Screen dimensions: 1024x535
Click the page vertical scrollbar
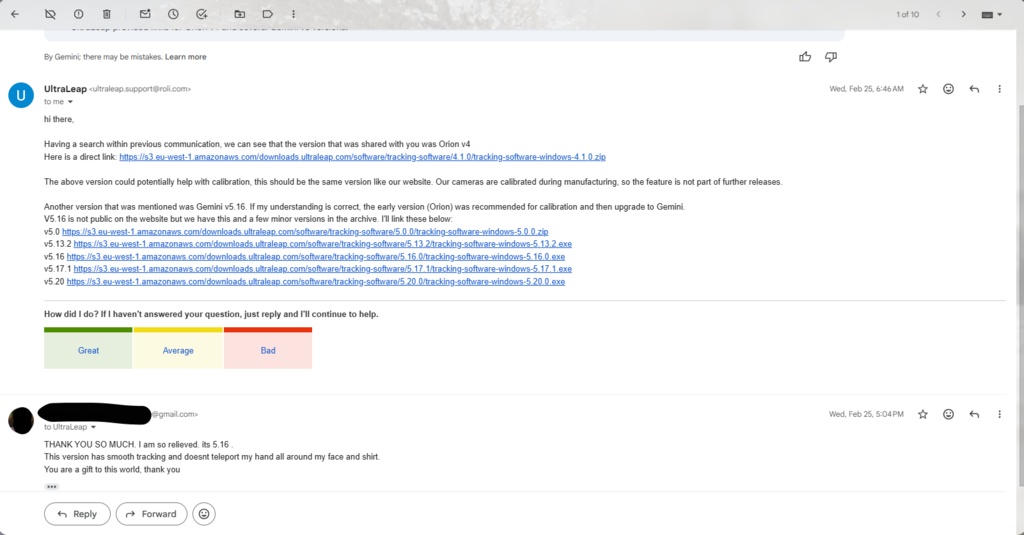coord(1021,294)
